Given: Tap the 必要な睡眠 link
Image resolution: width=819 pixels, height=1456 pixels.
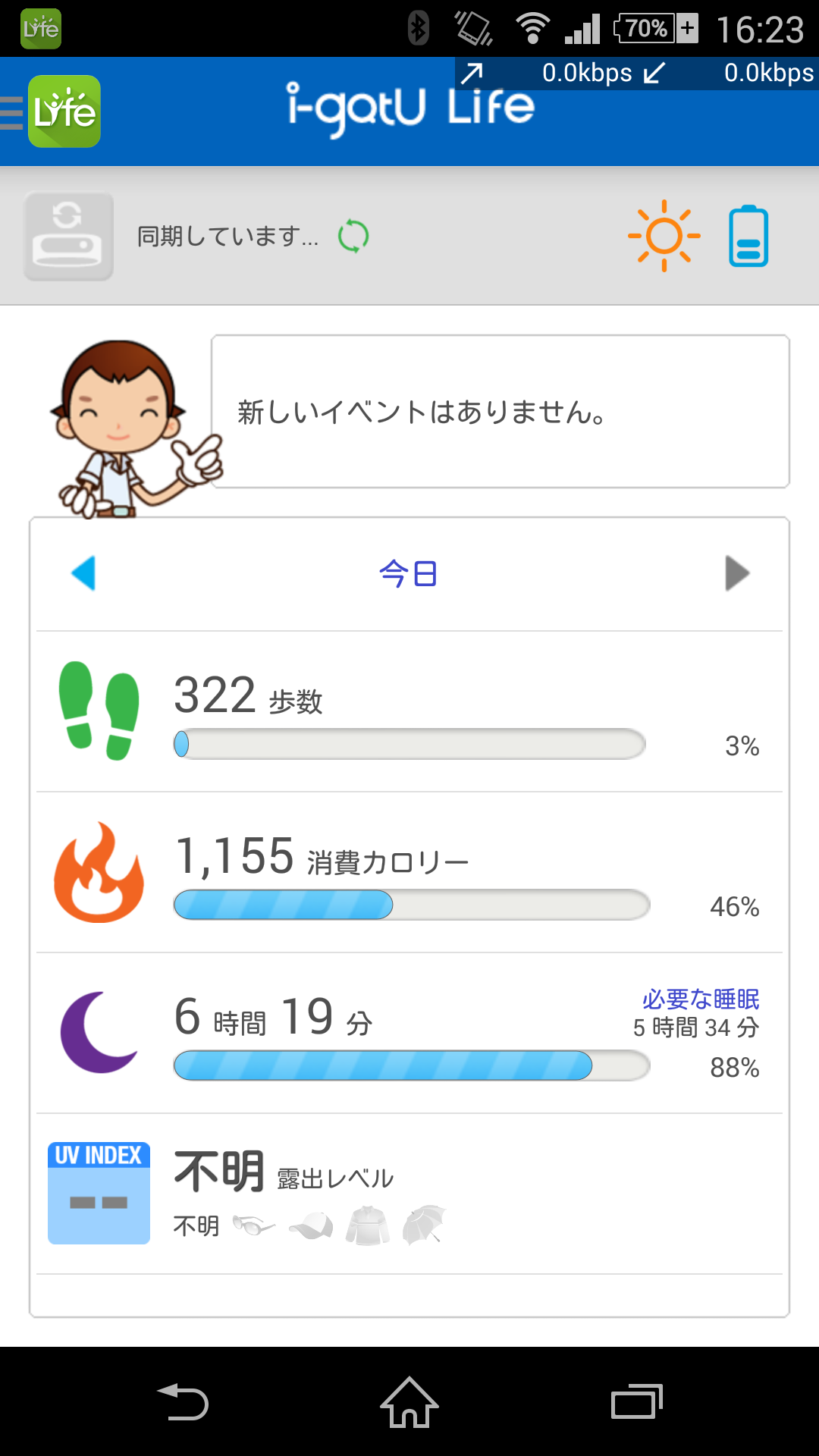Looking at the screenshot, I should click(x=701, y=999).
